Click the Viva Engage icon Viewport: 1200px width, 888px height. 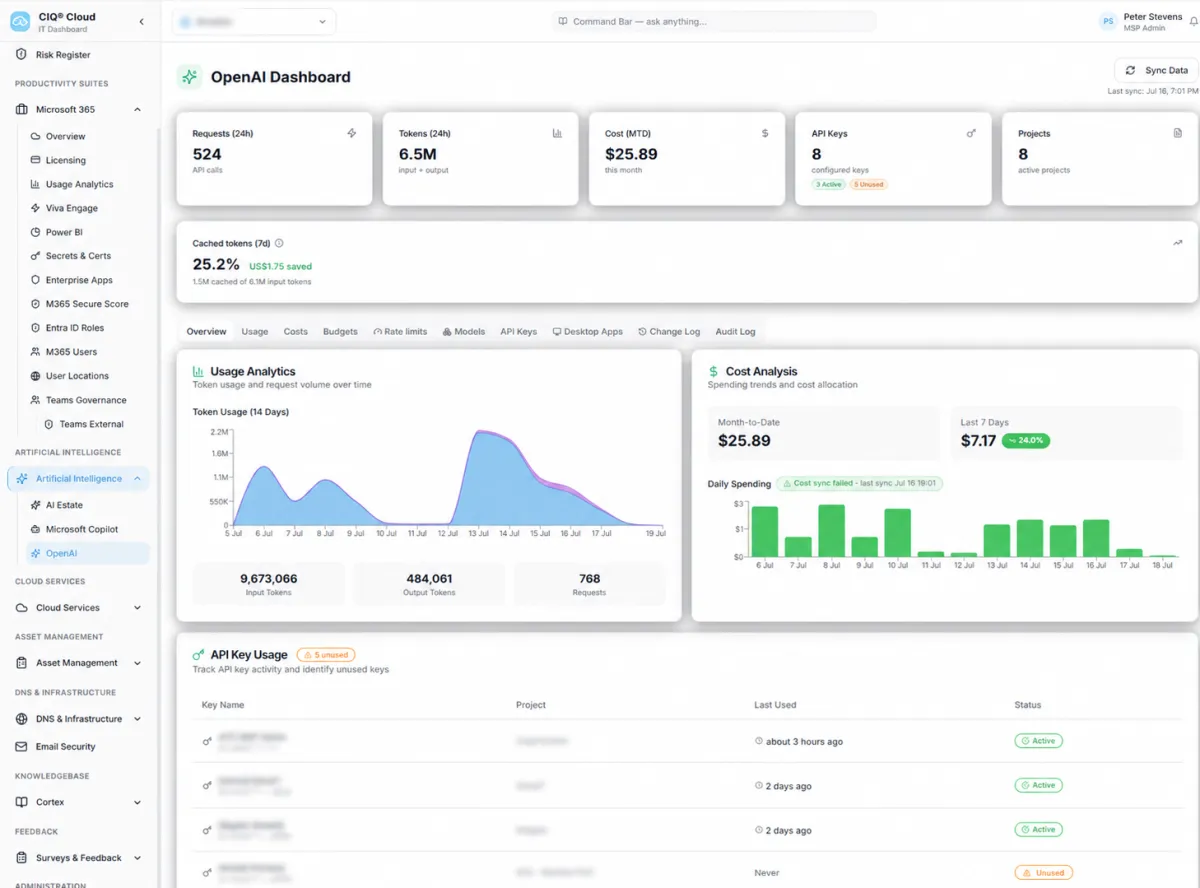36,208
